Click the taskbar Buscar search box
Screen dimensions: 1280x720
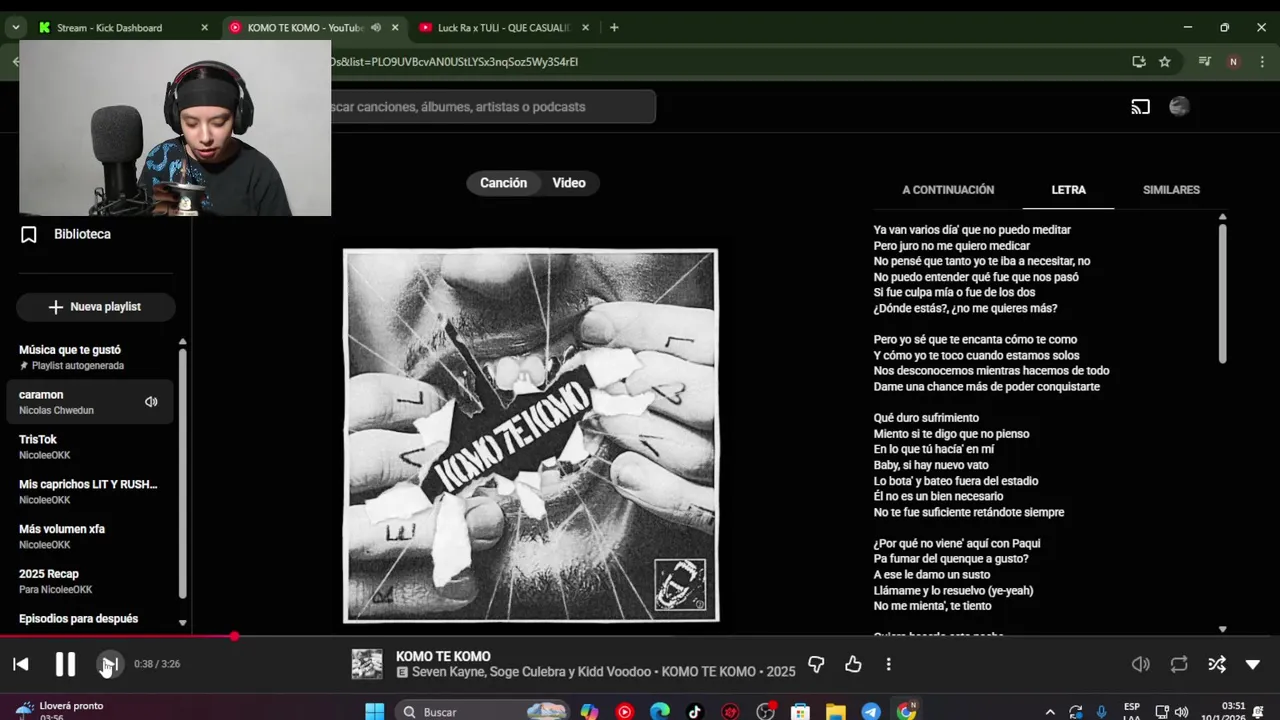click(484, 712)
